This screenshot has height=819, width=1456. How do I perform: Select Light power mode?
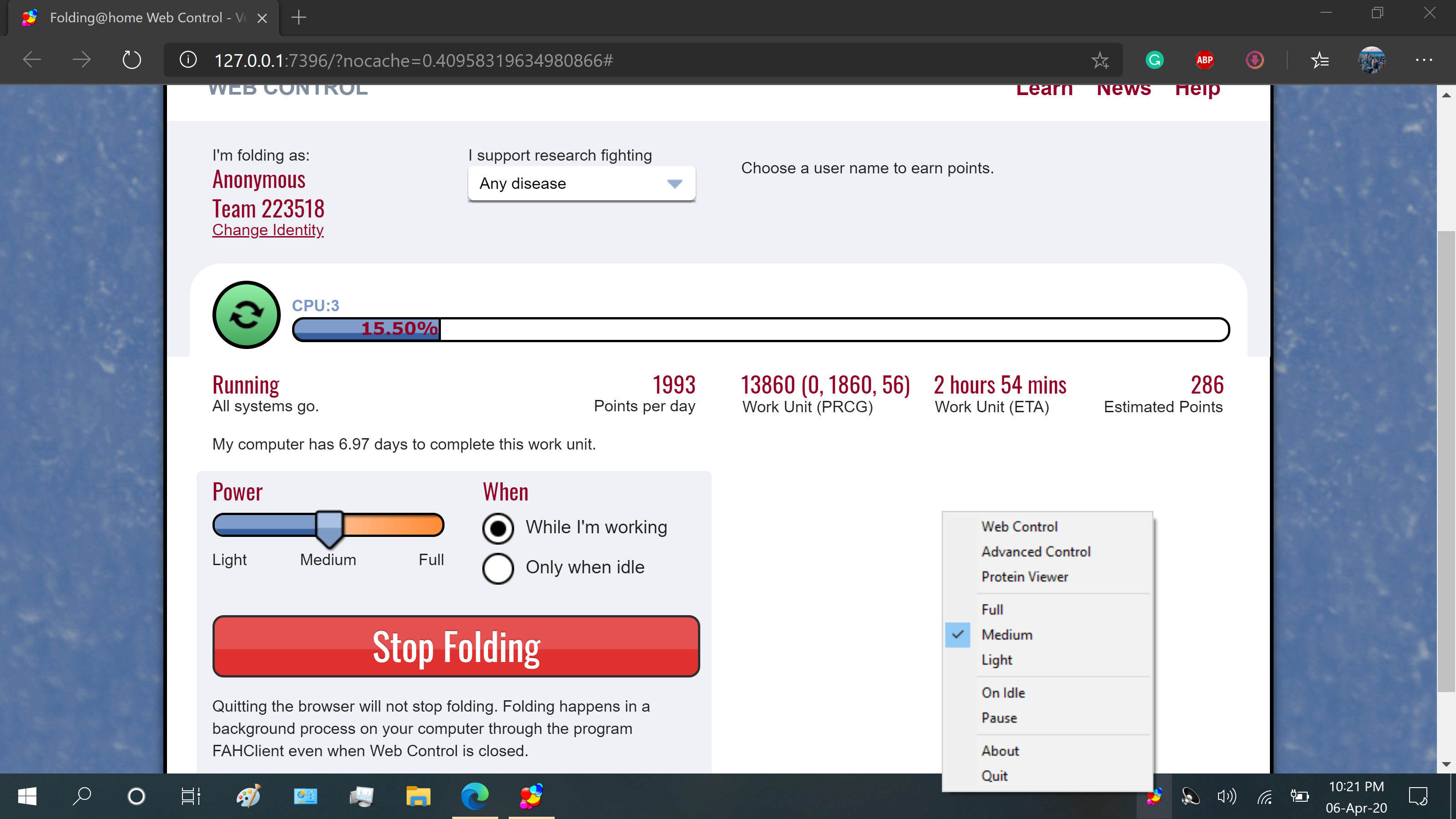click(996, 659)
